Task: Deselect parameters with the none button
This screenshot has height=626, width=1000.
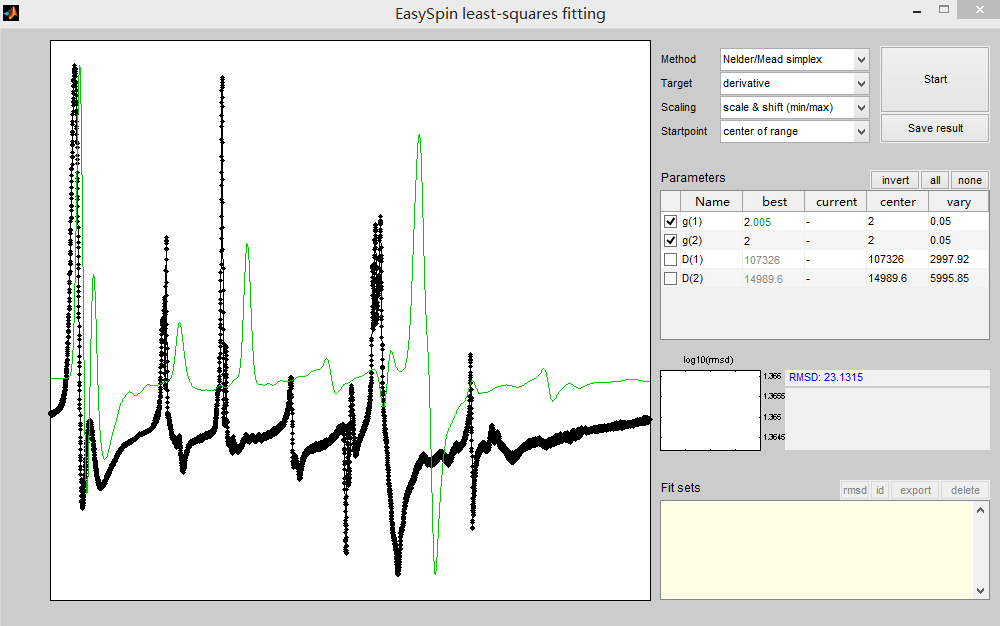Action: tap(970, 180)
